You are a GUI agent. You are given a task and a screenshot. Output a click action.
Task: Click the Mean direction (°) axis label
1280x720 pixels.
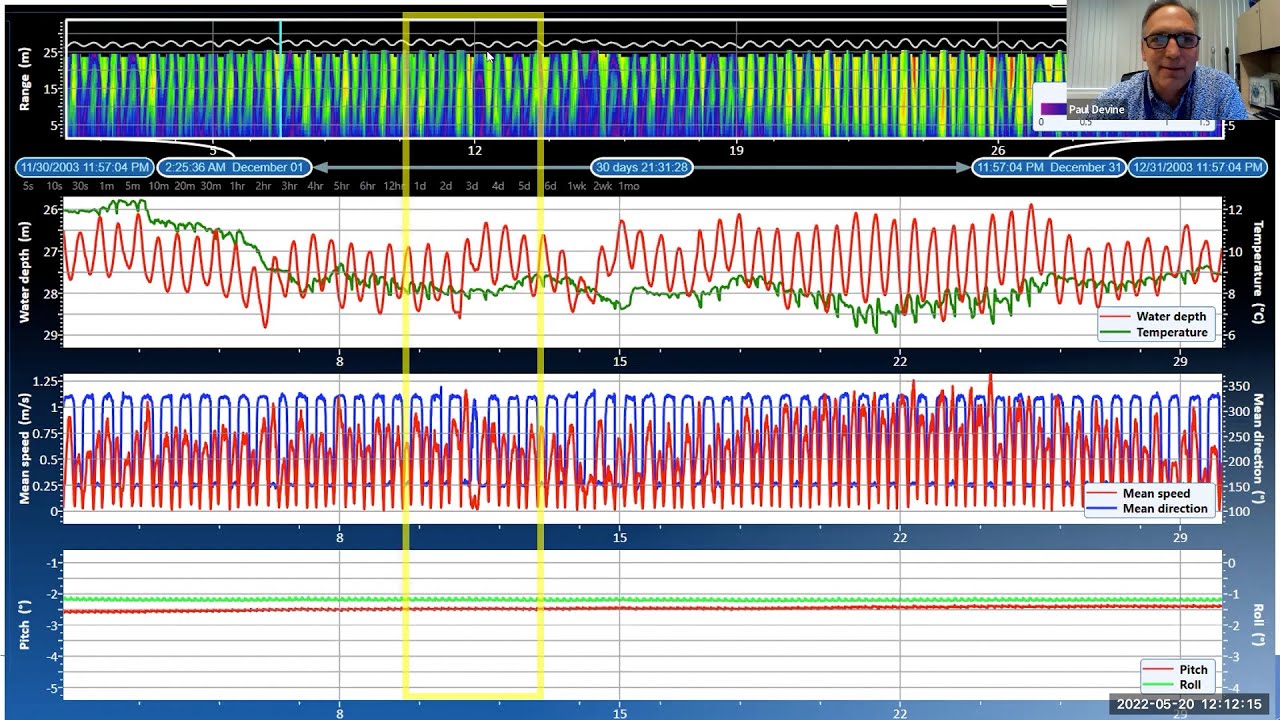1258,449
